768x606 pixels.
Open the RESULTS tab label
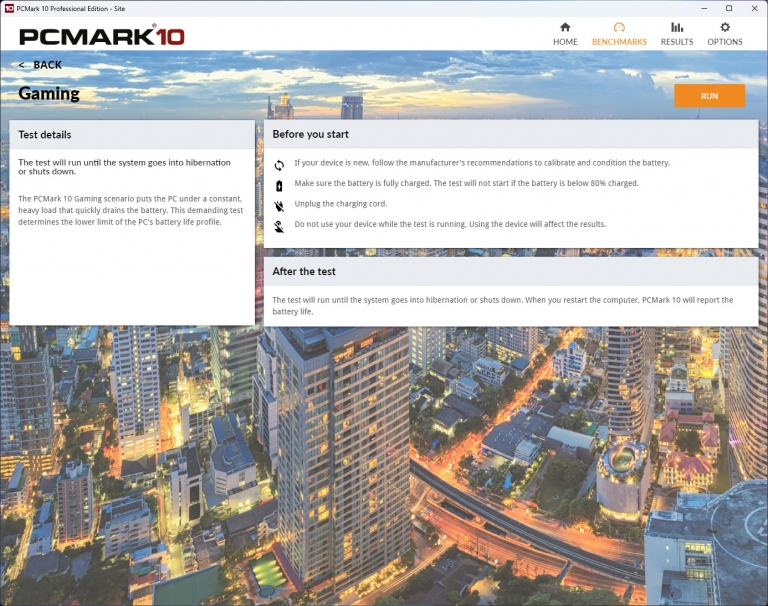pos(677,42)
